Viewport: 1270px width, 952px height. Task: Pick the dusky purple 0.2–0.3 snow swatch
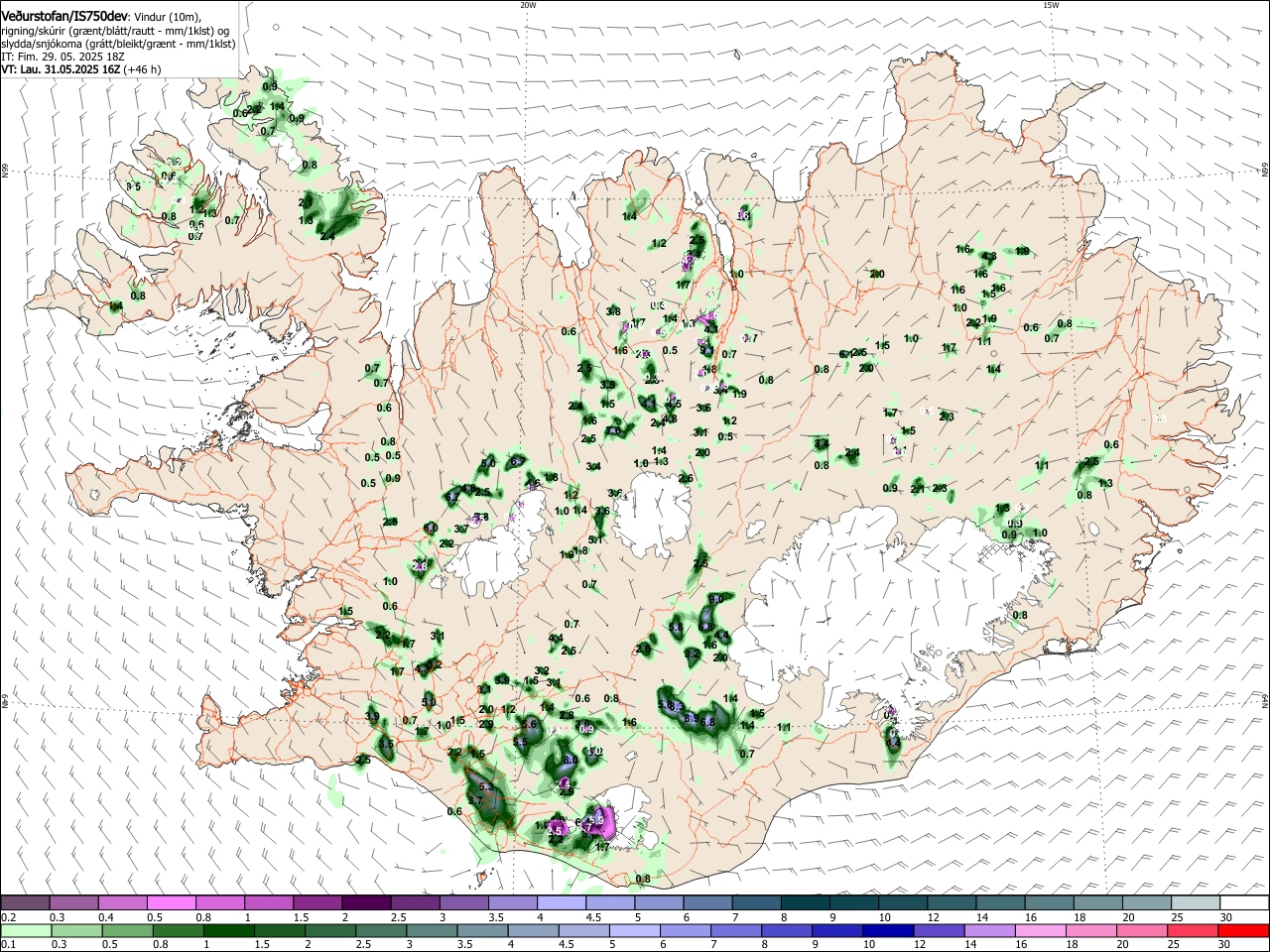pyautogui.click(x=25, y=902)
